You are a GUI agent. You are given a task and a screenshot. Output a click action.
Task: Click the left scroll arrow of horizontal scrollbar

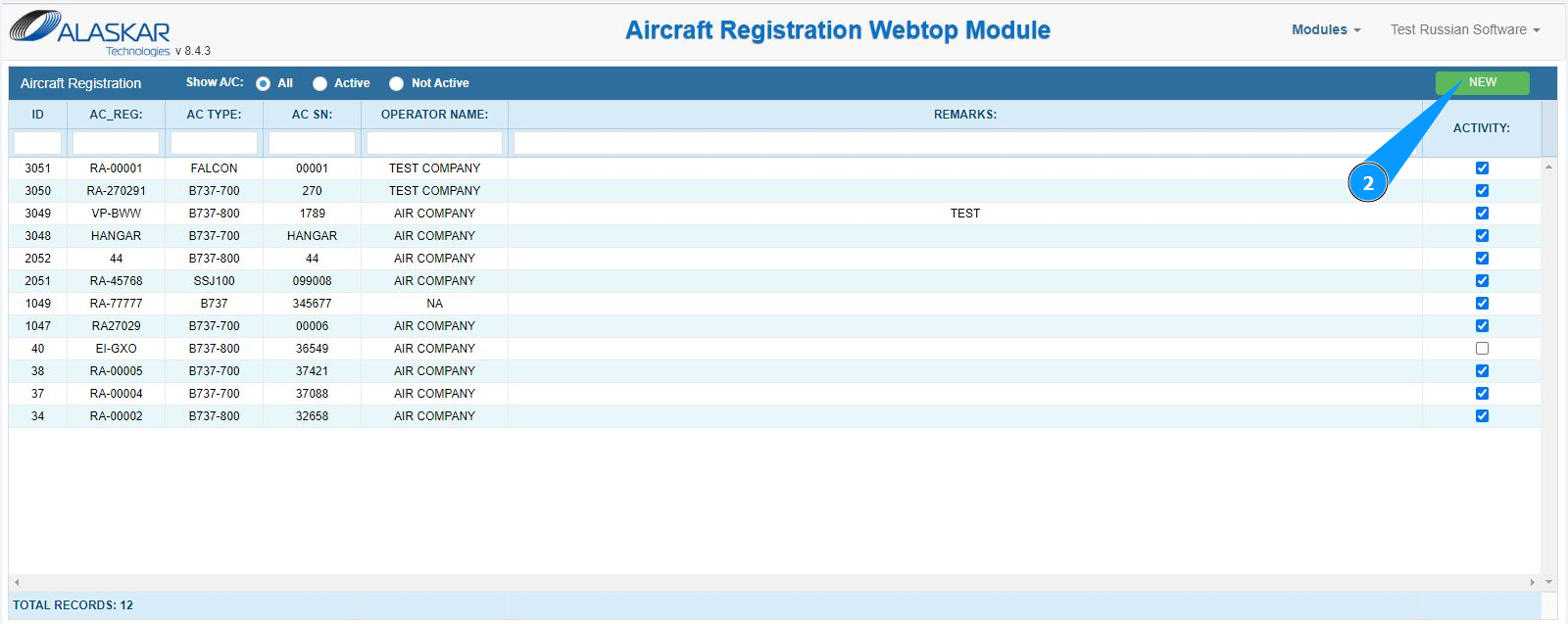pos(17,582)
